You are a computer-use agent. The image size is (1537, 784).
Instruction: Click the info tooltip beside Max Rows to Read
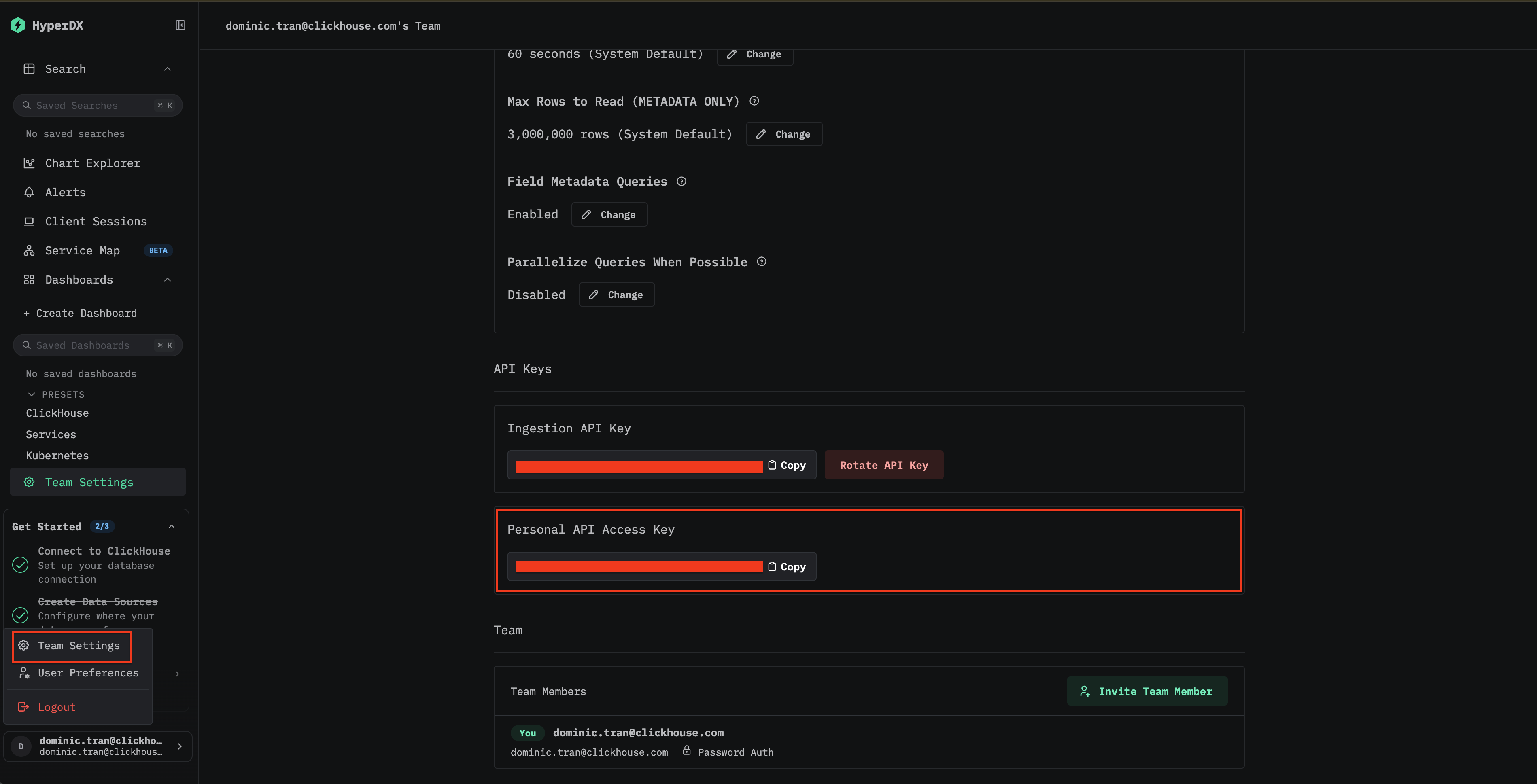[754, 101]
